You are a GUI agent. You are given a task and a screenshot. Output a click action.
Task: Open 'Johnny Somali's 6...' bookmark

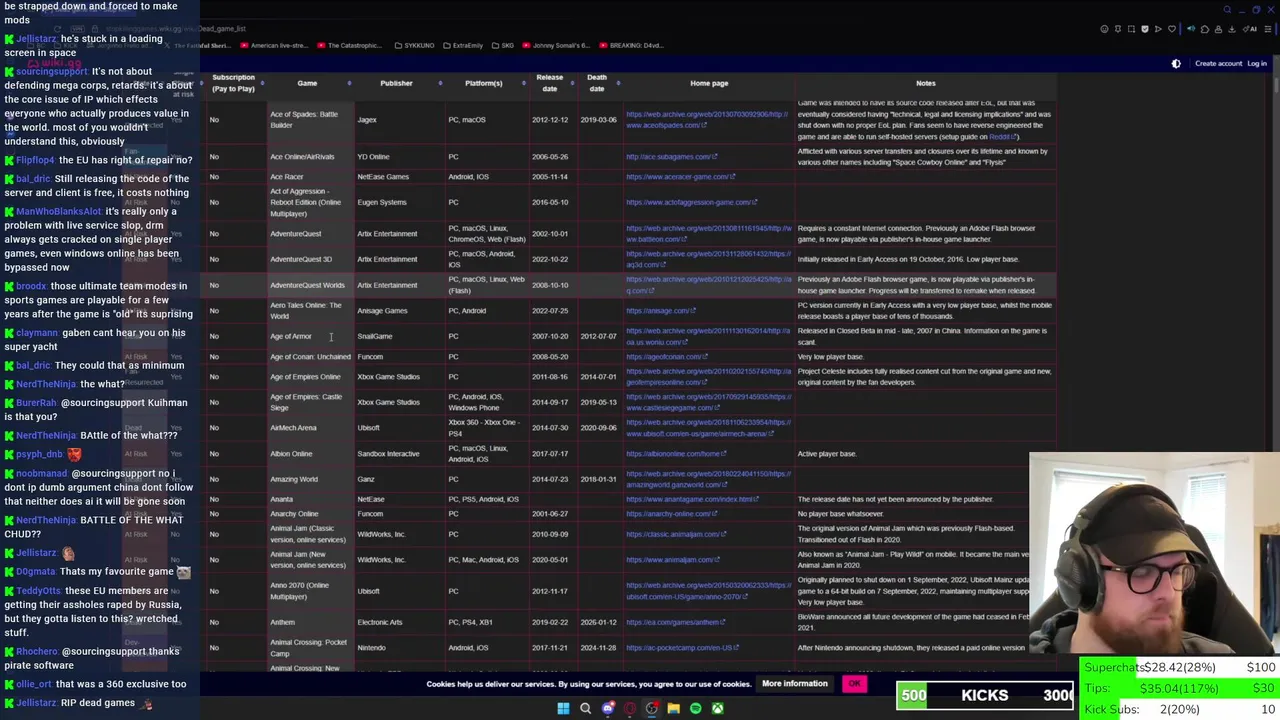coord(556,45)
